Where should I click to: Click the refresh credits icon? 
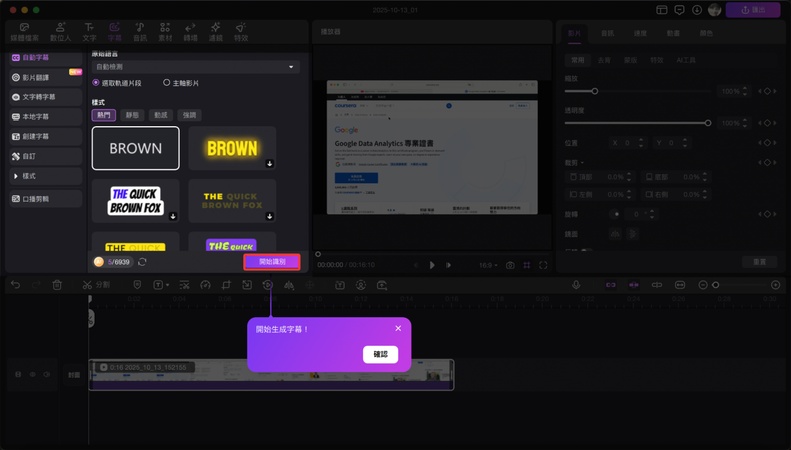coord(143,262)
